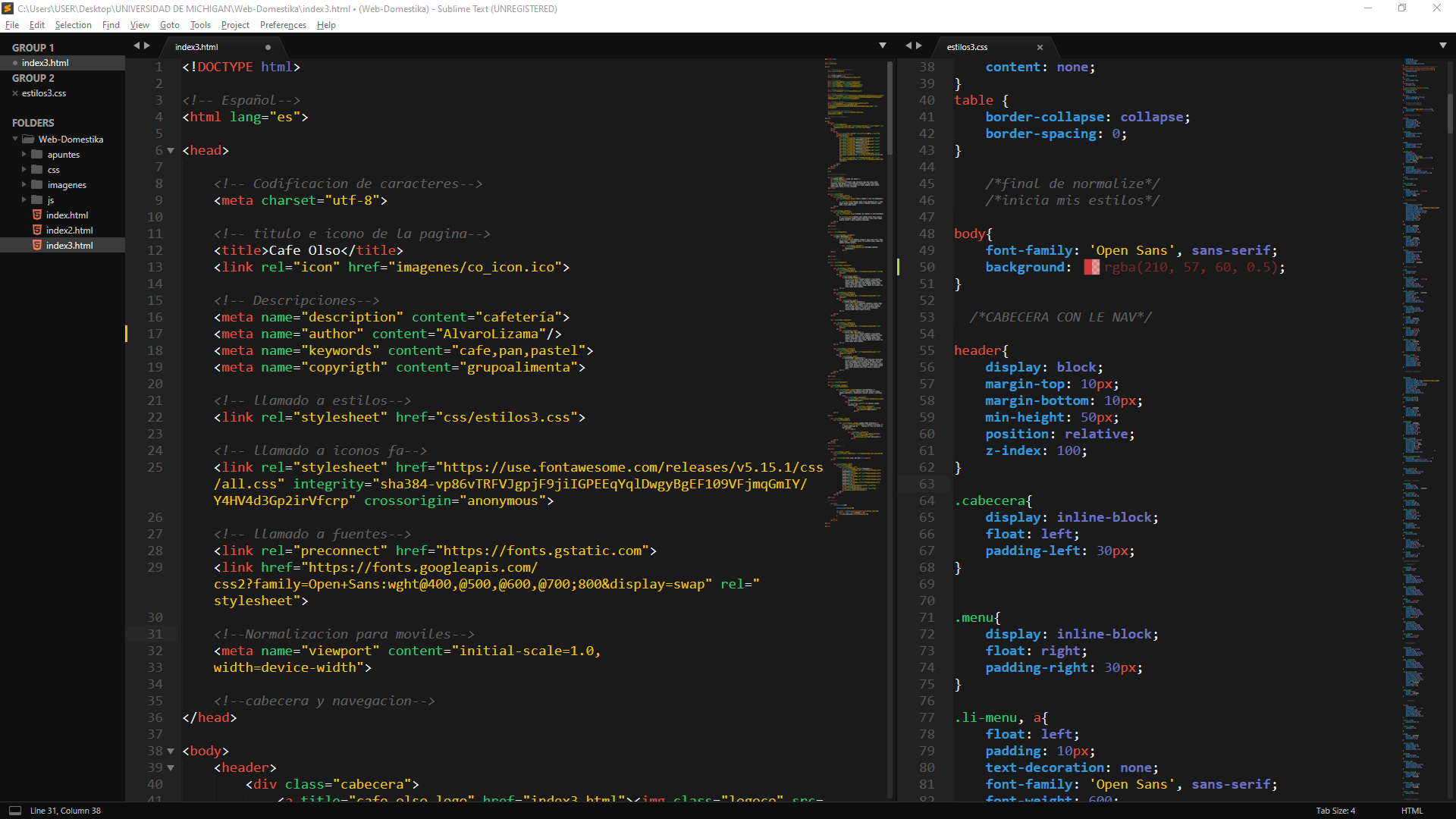The image size is (1456, 819).
Task: Click the apuntes folder icon in sidebar
Action: coord(37,155)
